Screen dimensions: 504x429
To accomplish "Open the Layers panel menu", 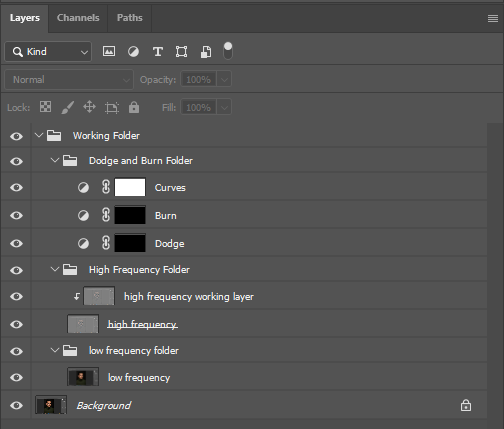I will pos(493,18).
